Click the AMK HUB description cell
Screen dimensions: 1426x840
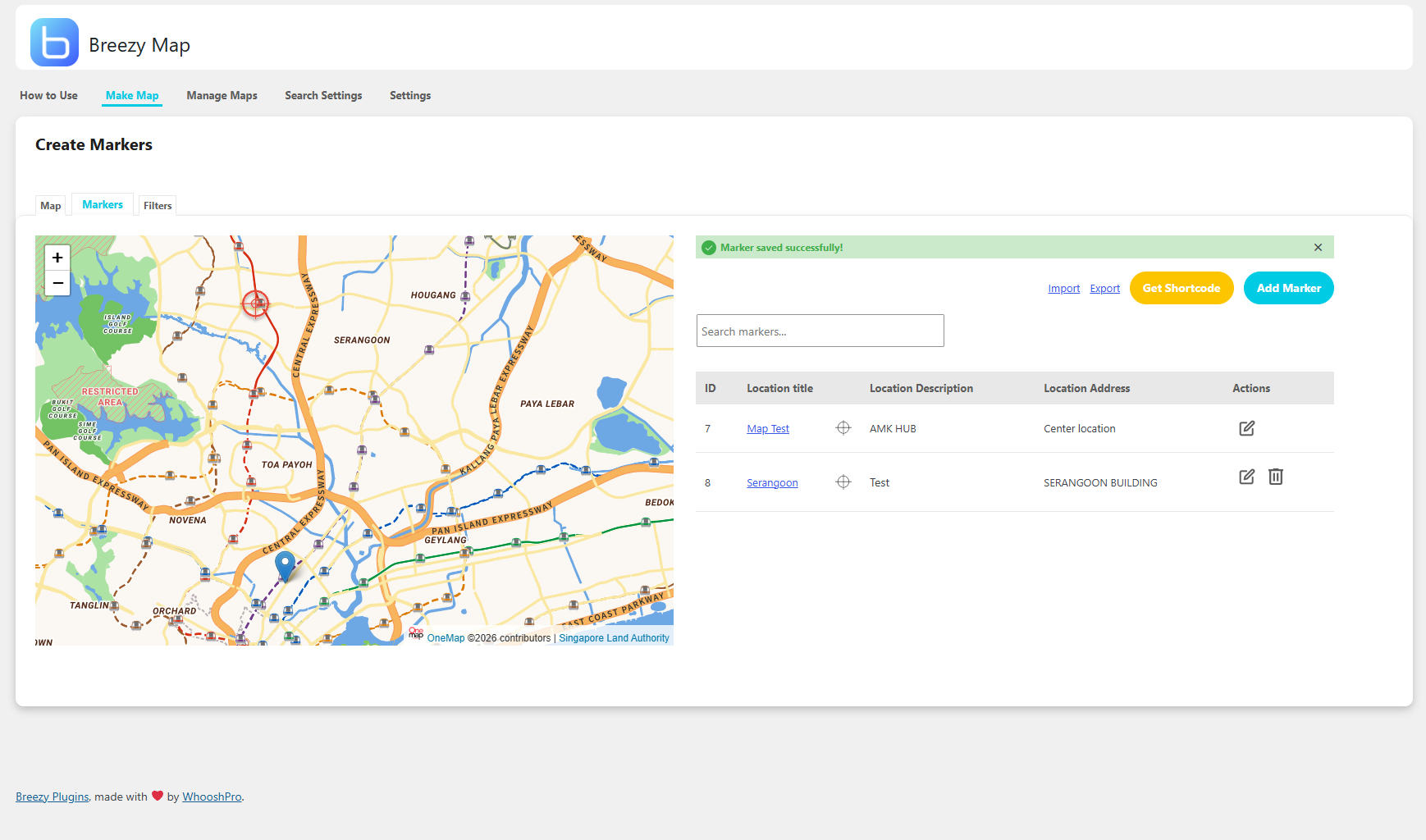click(893, 429)
